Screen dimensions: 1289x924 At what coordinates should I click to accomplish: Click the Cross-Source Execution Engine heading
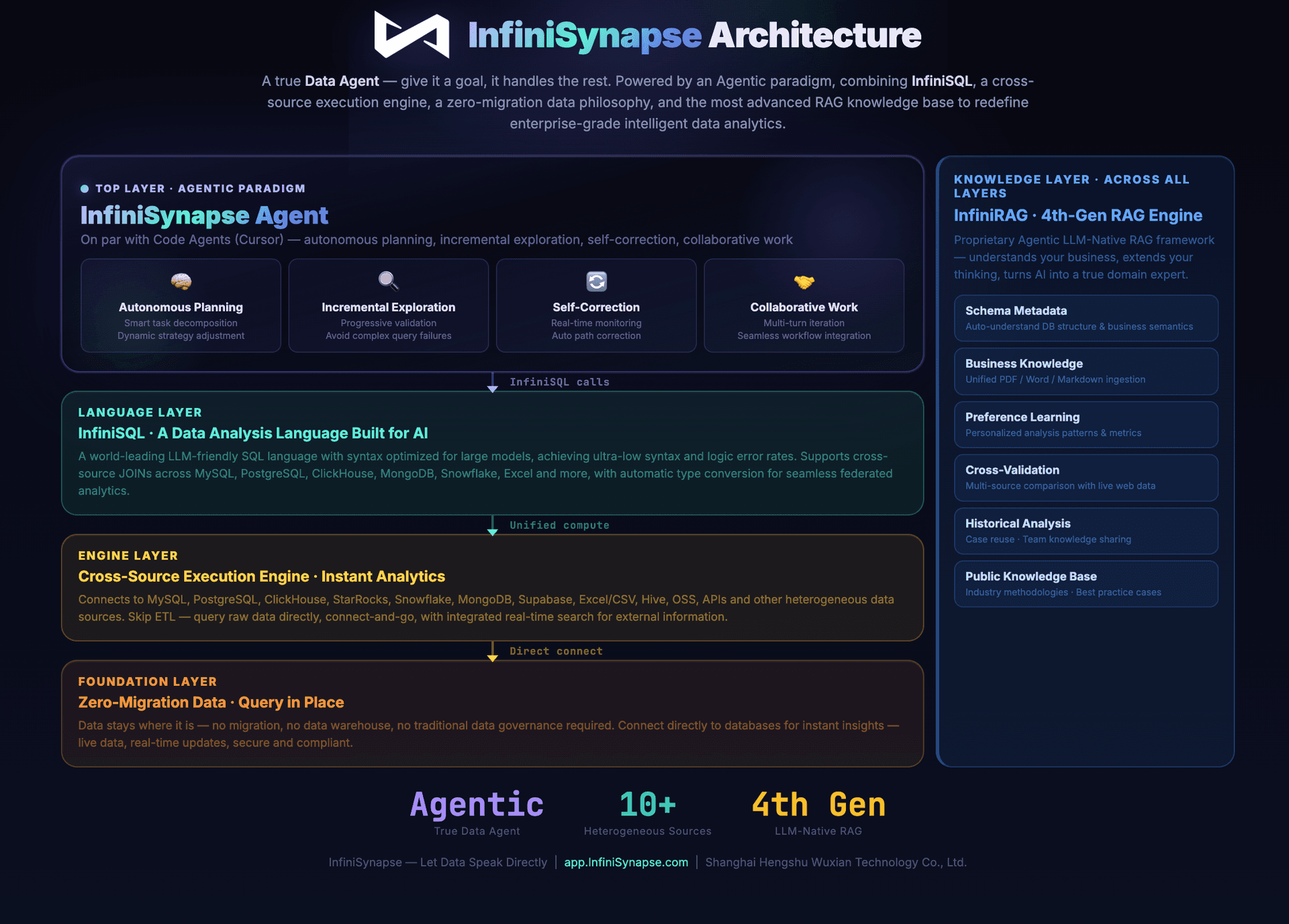coord(262,576)
